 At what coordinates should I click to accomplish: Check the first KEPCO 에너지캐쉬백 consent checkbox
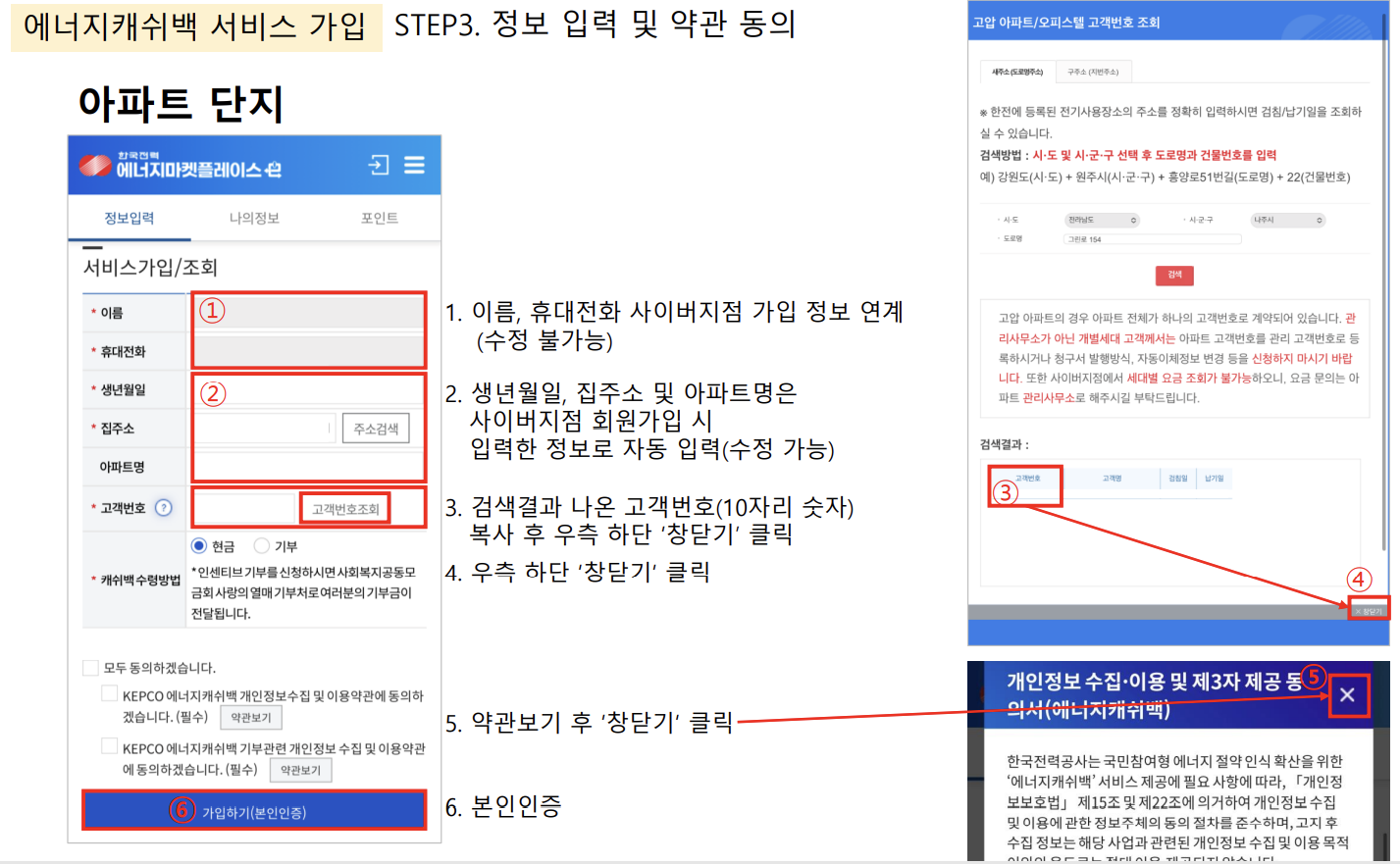click(110, 694)
